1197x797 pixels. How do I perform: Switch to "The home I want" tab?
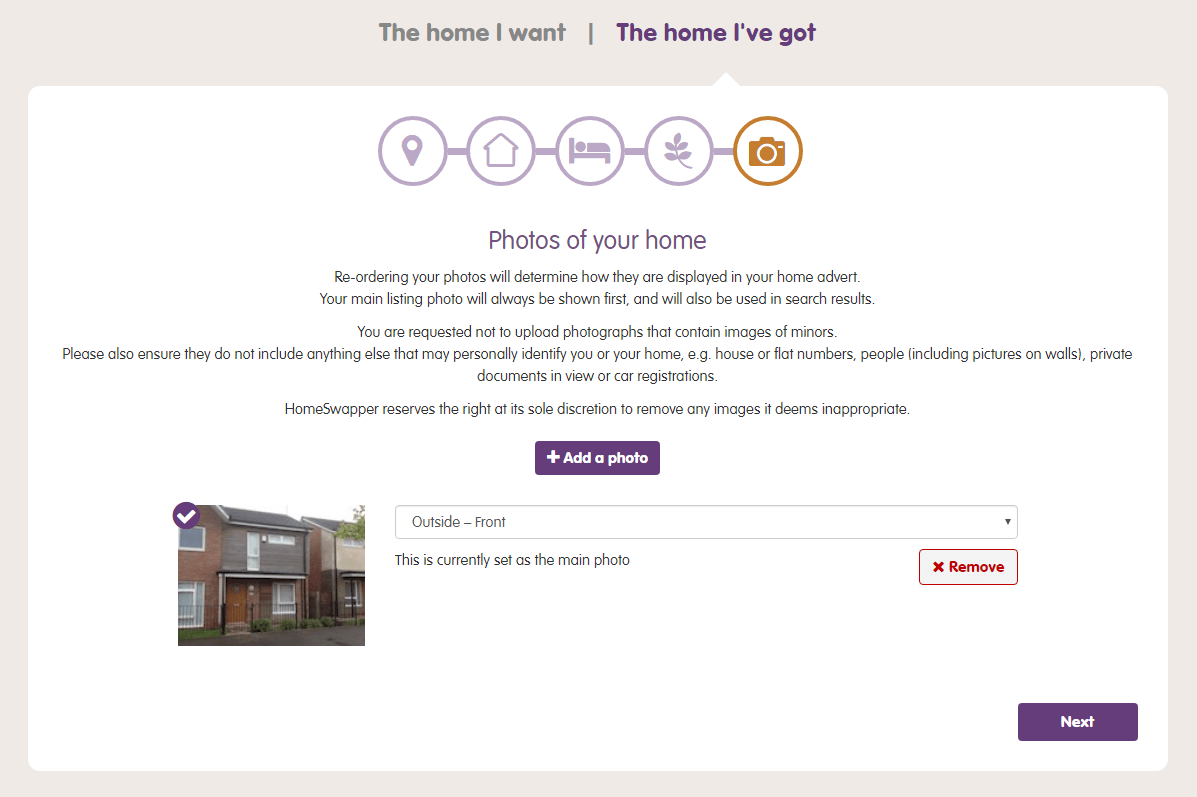pyautogui.click(x=472, y=33)
